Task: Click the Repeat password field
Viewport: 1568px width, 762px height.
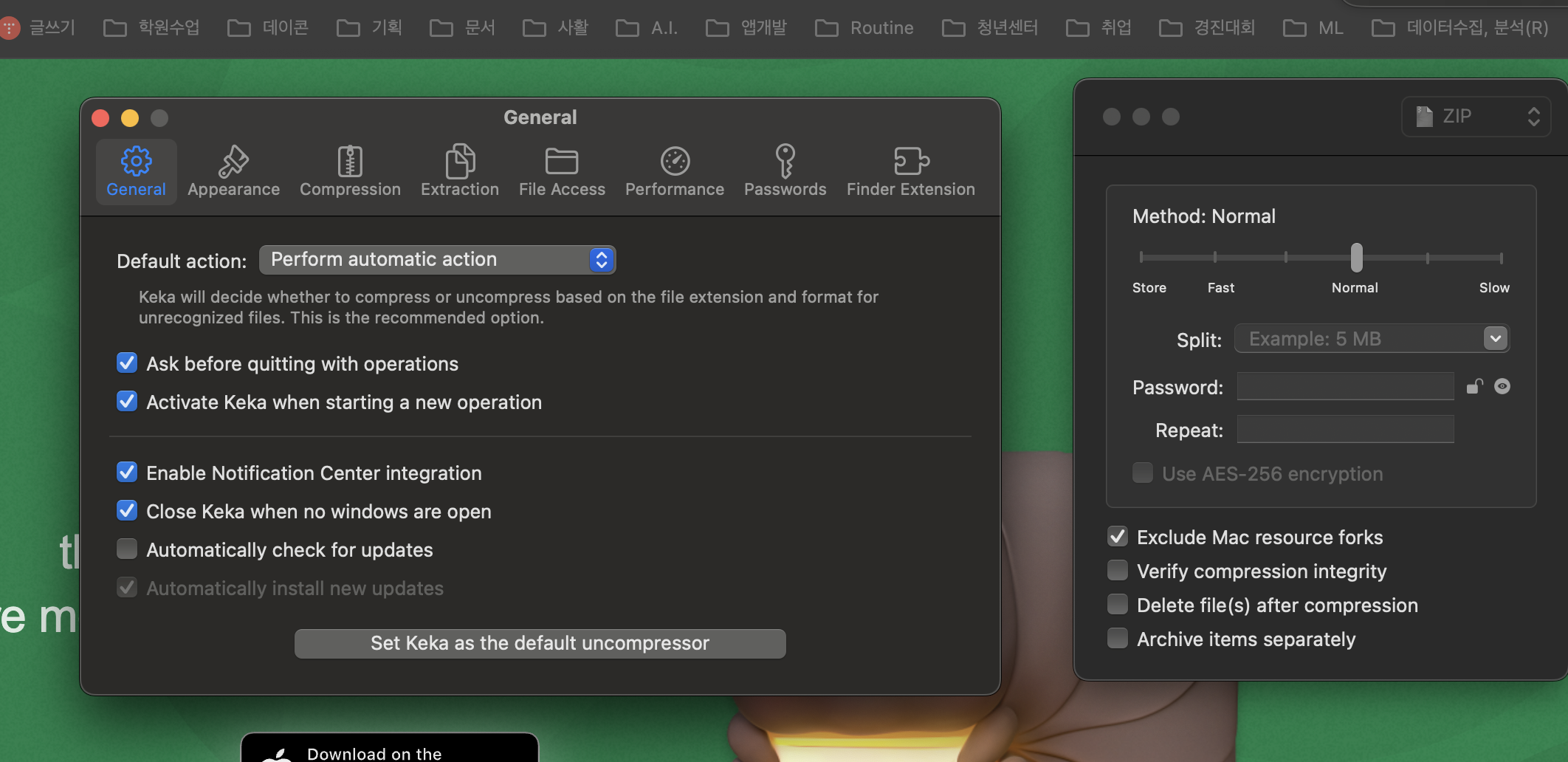Action: 1345,429
